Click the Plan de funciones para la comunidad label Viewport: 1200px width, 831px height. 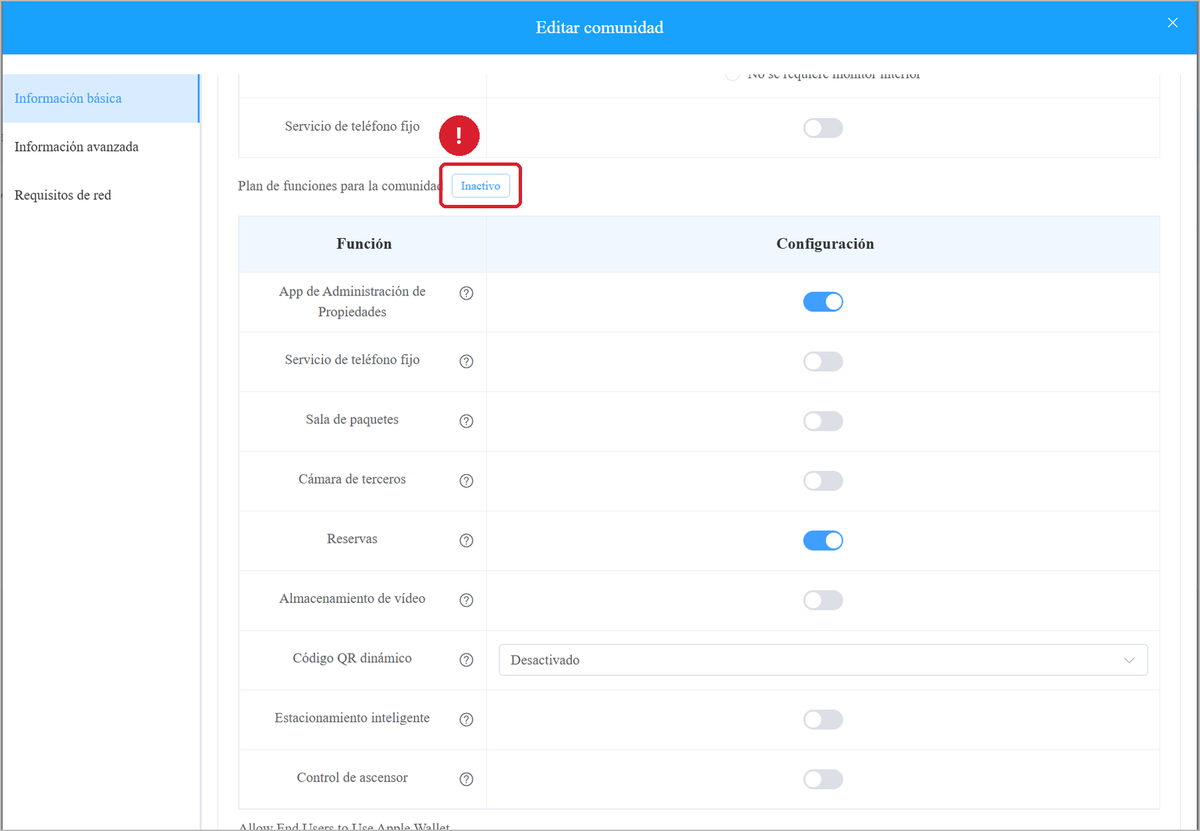[x=340, y=186]
